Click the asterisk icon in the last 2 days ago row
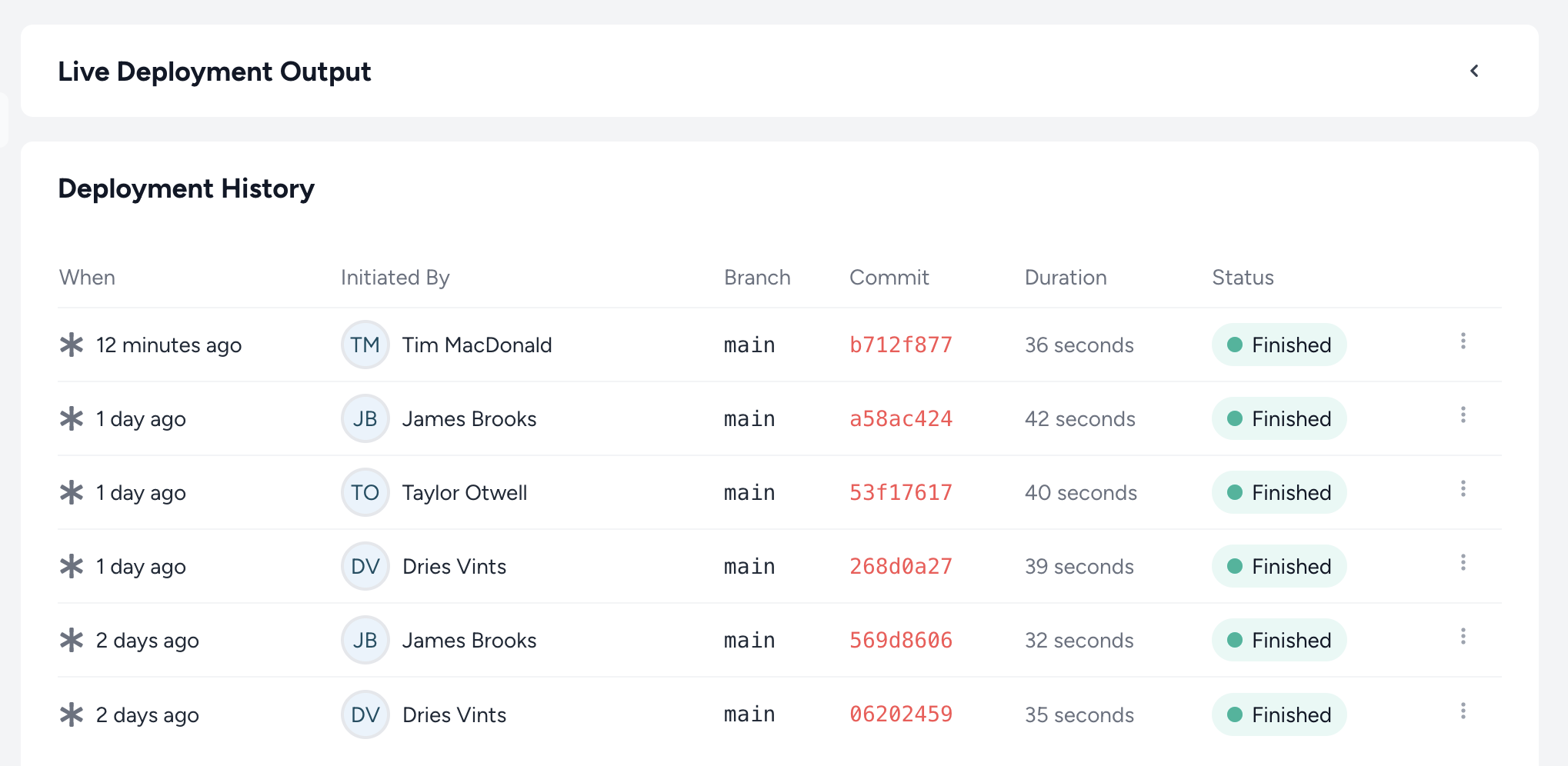 (x=72, y=714)
